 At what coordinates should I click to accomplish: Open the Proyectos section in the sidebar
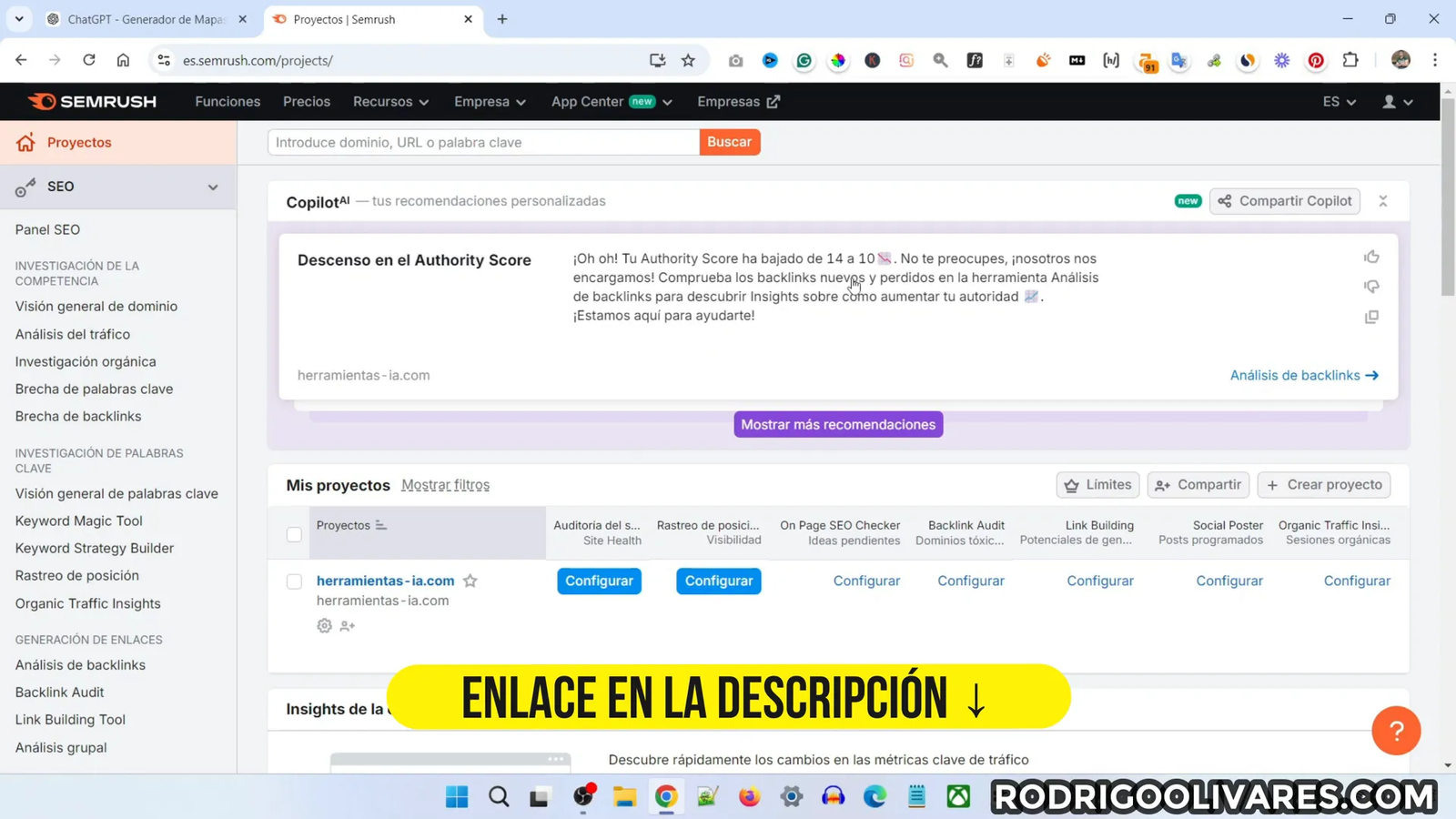[x=78, y=142]
